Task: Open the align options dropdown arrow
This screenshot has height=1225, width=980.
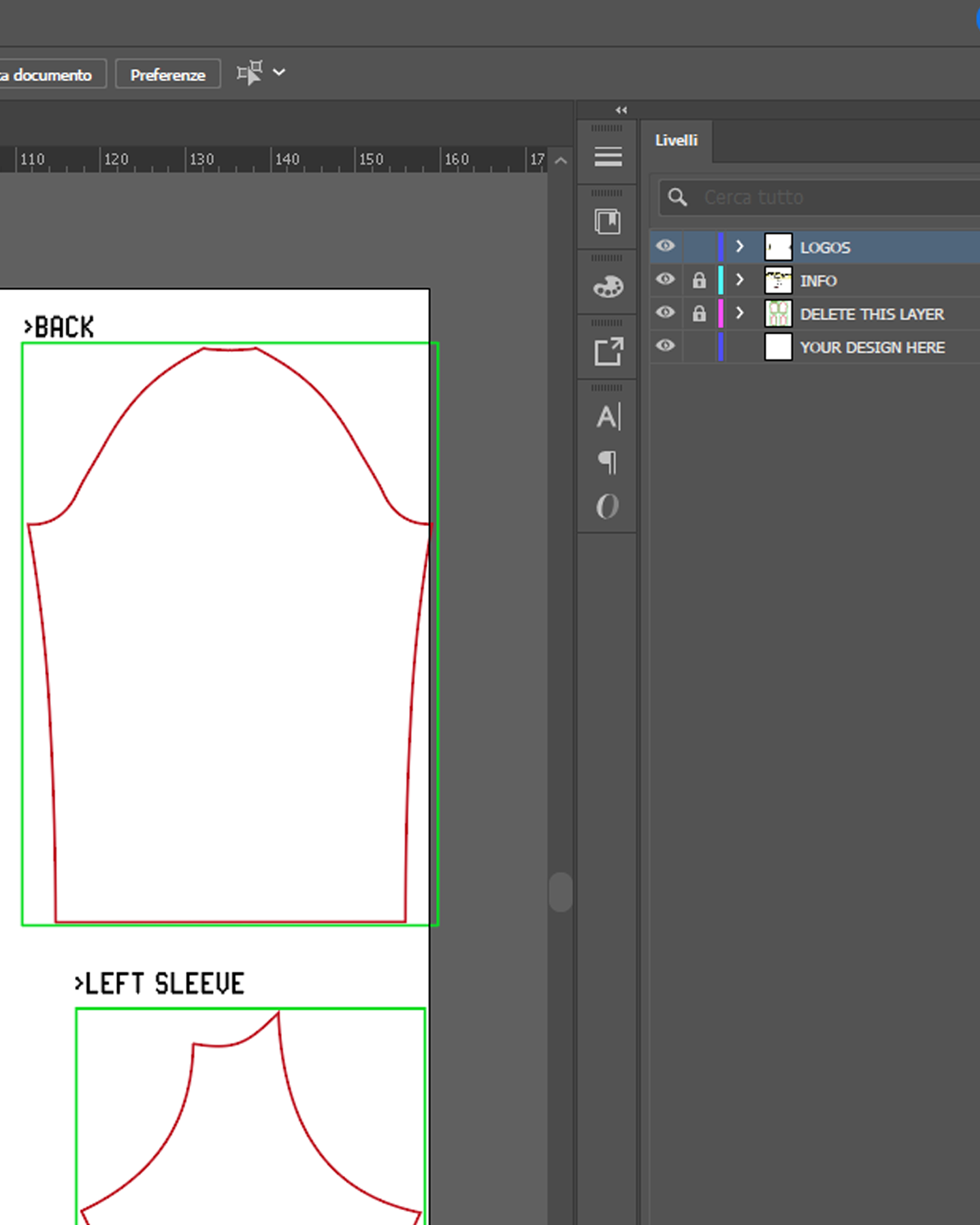Action: tap(279, 72)
